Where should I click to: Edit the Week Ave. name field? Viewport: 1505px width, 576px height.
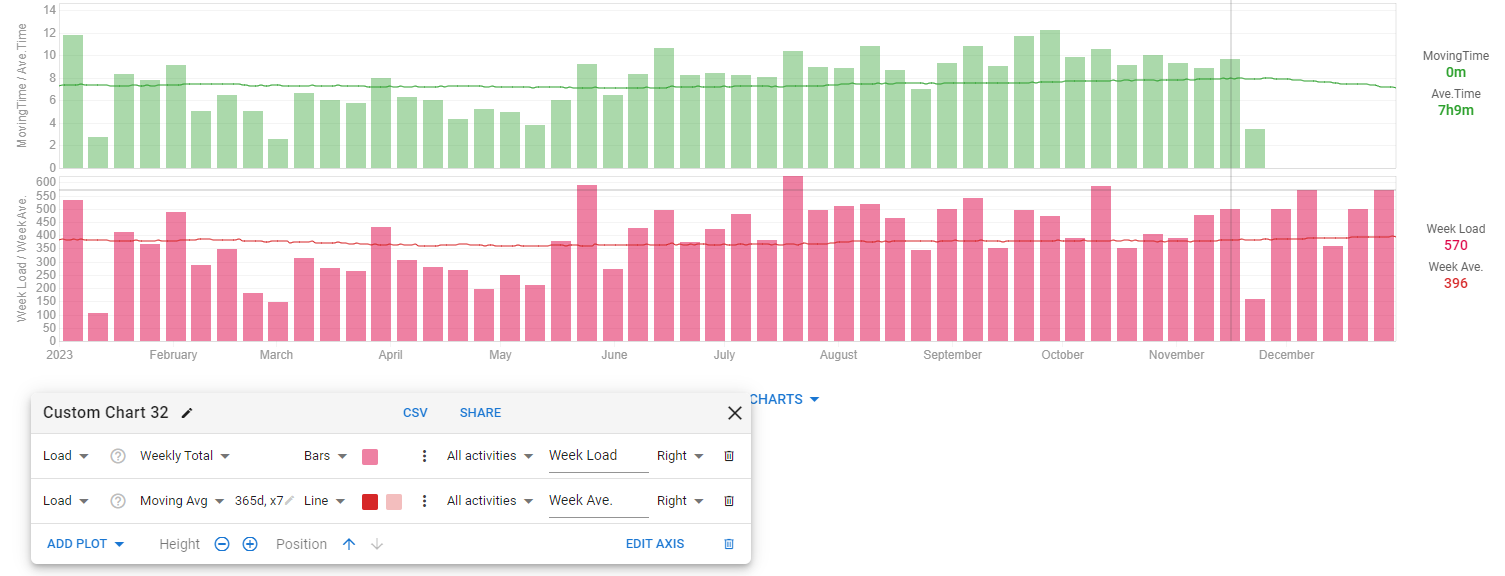click(x=598, y=501)
